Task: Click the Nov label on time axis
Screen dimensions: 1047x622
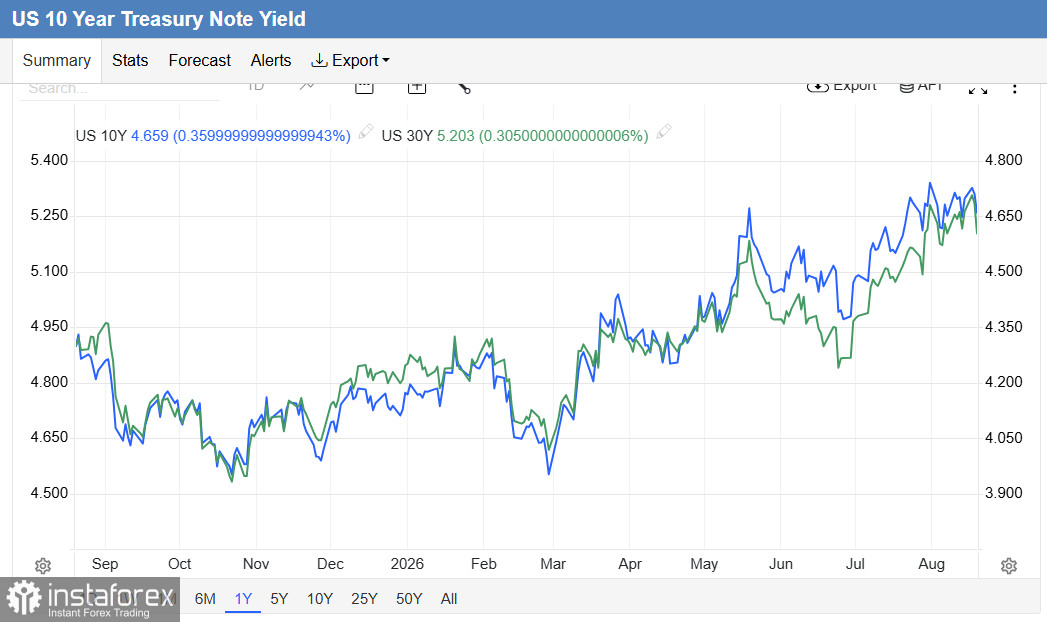Action: (256, 564)
